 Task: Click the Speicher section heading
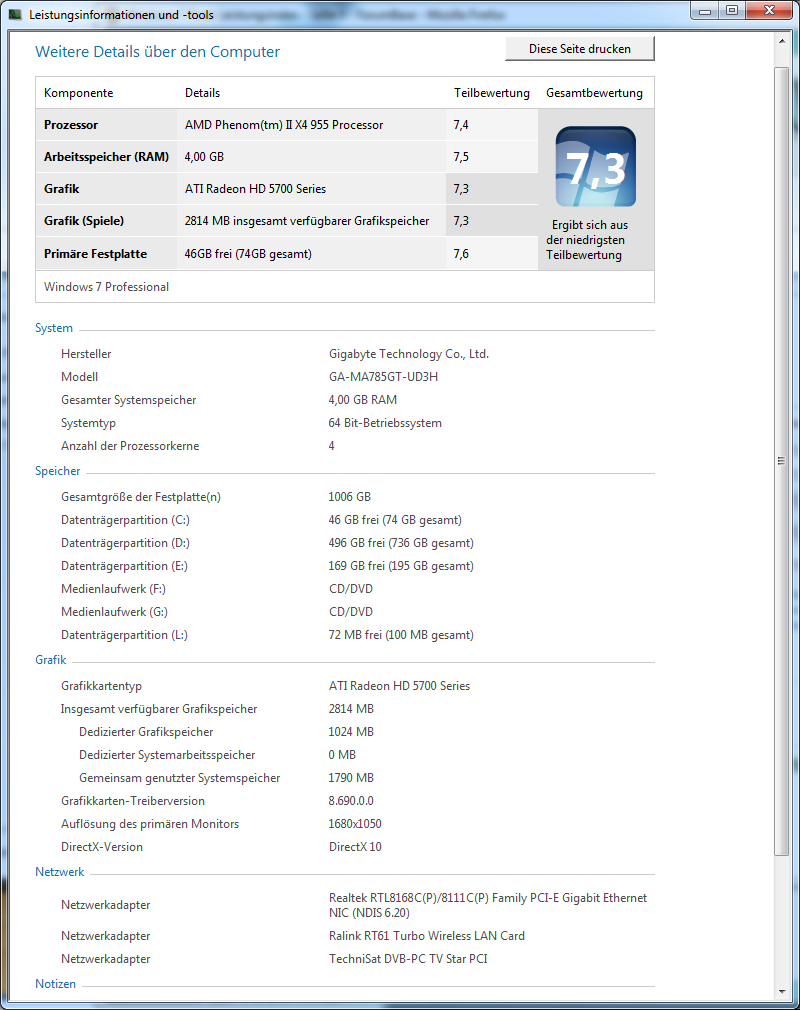click(x=58, y=471)
